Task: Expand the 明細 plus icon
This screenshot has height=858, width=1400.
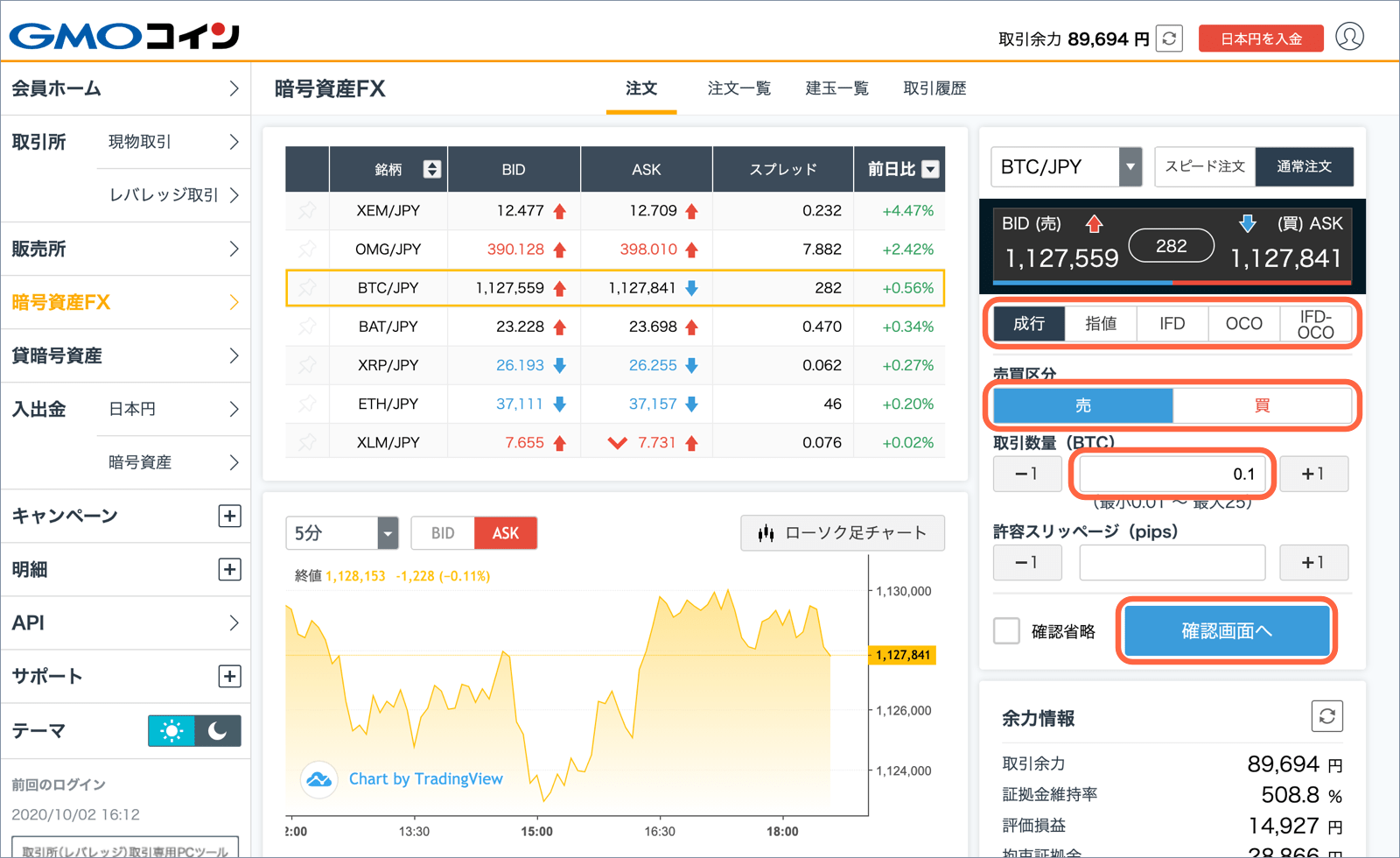Action: [x=229, y=569]
